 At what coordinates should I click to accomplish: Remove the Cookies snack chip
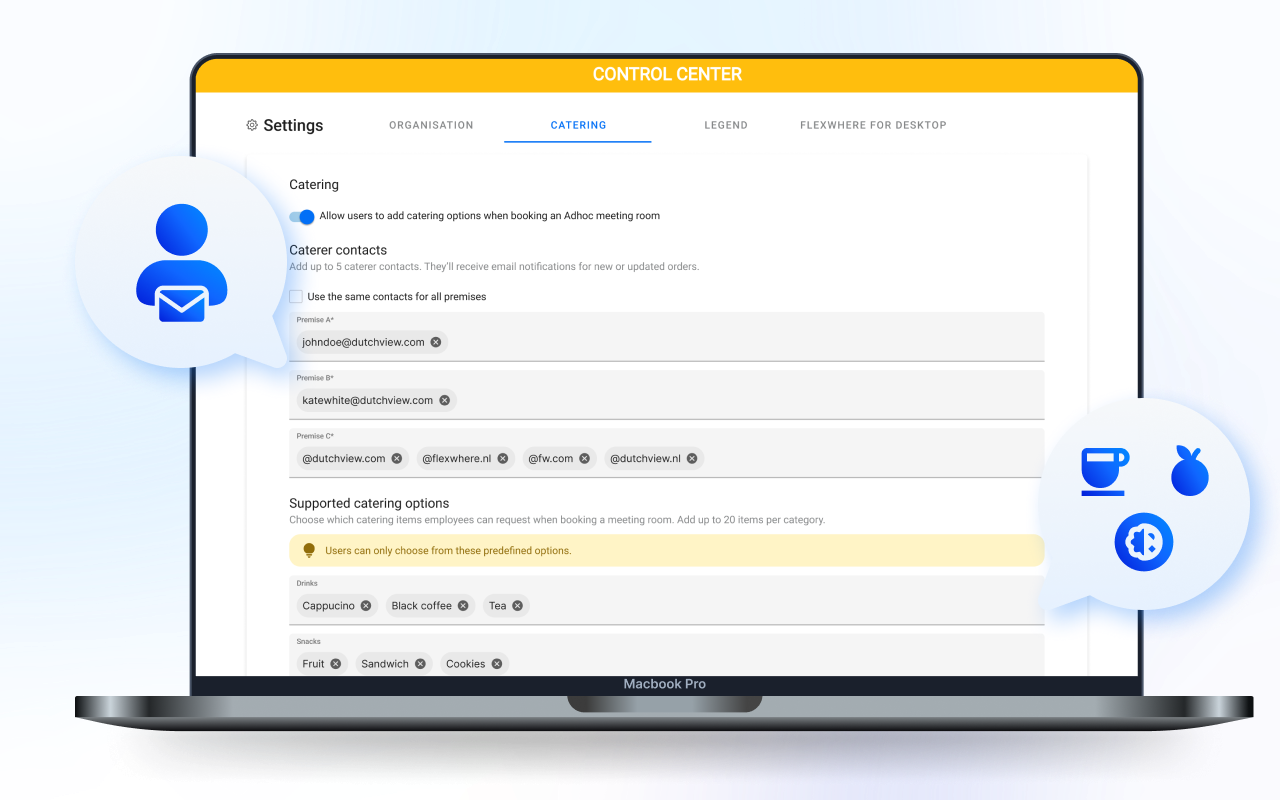pyautogui.click(x=497, y=664)
